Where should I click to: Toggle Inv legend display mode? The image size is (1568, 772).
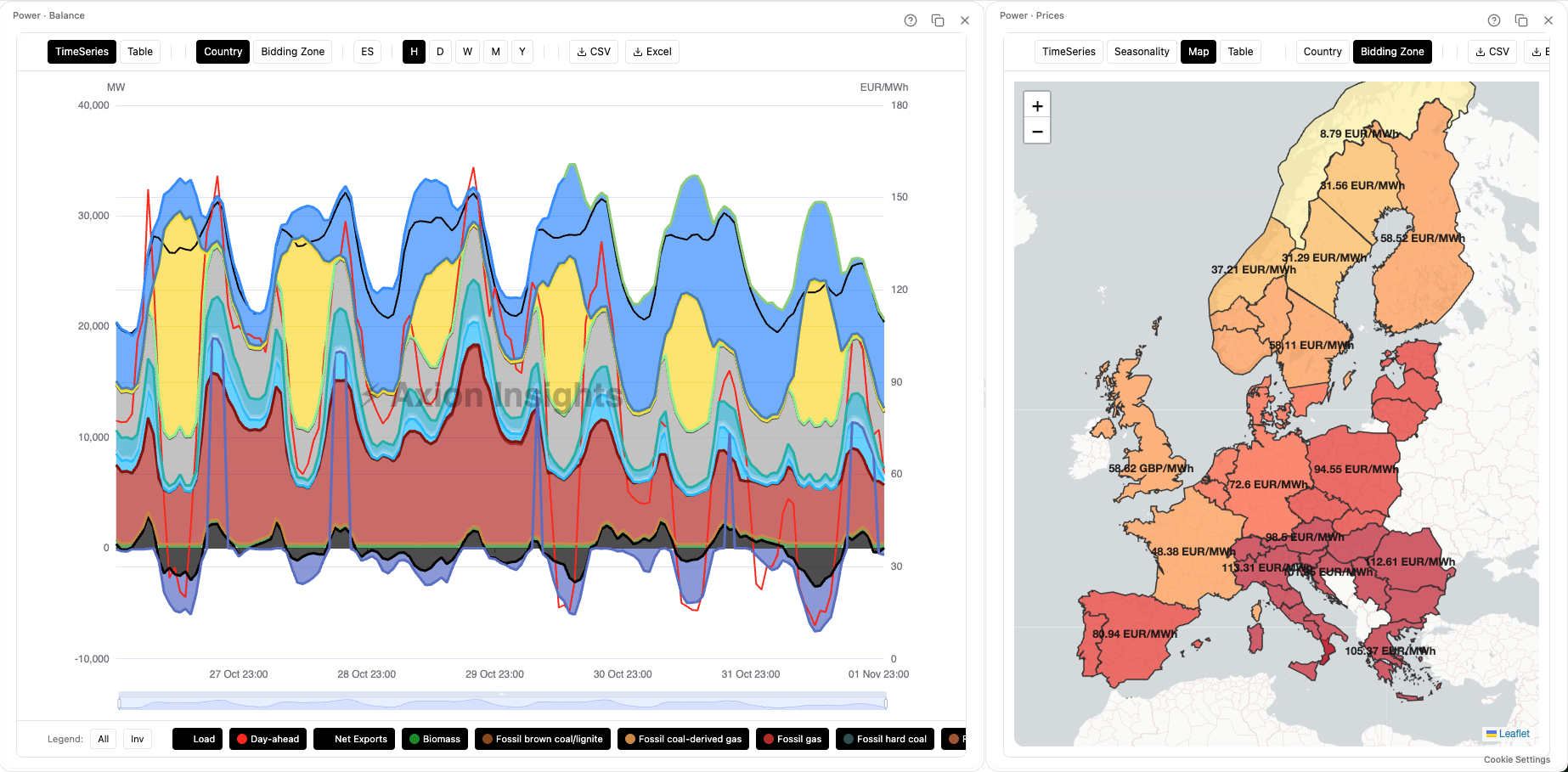point(137,739)
